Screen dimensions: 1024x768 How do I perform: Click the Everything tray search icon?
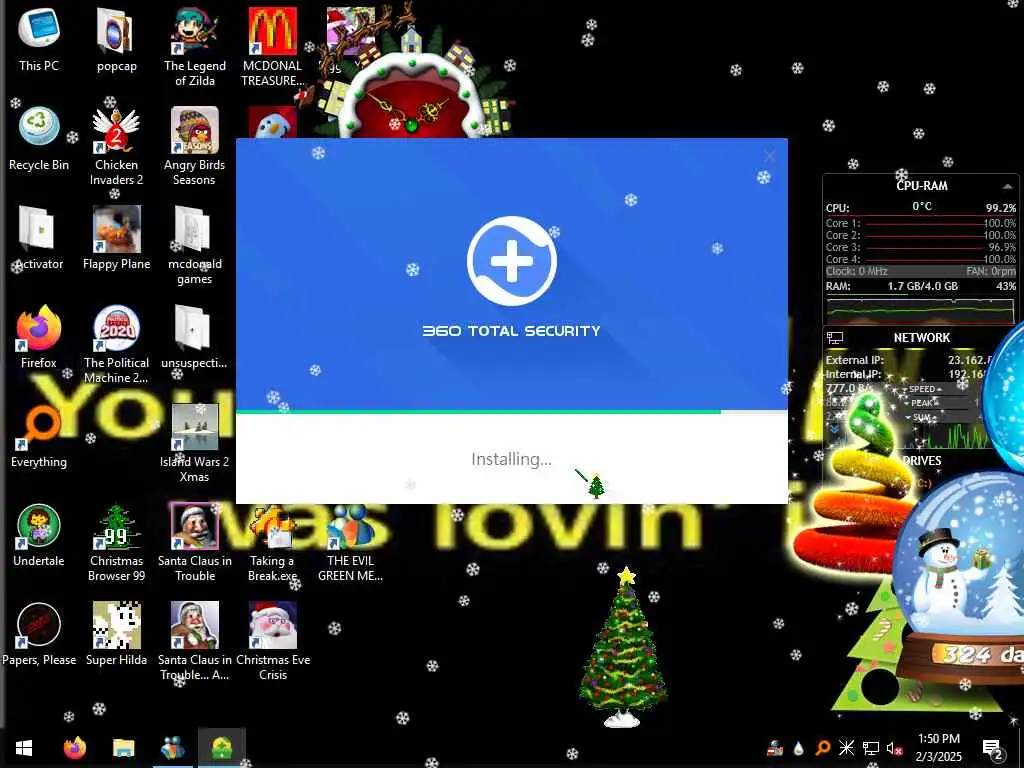tap(822, 748)
